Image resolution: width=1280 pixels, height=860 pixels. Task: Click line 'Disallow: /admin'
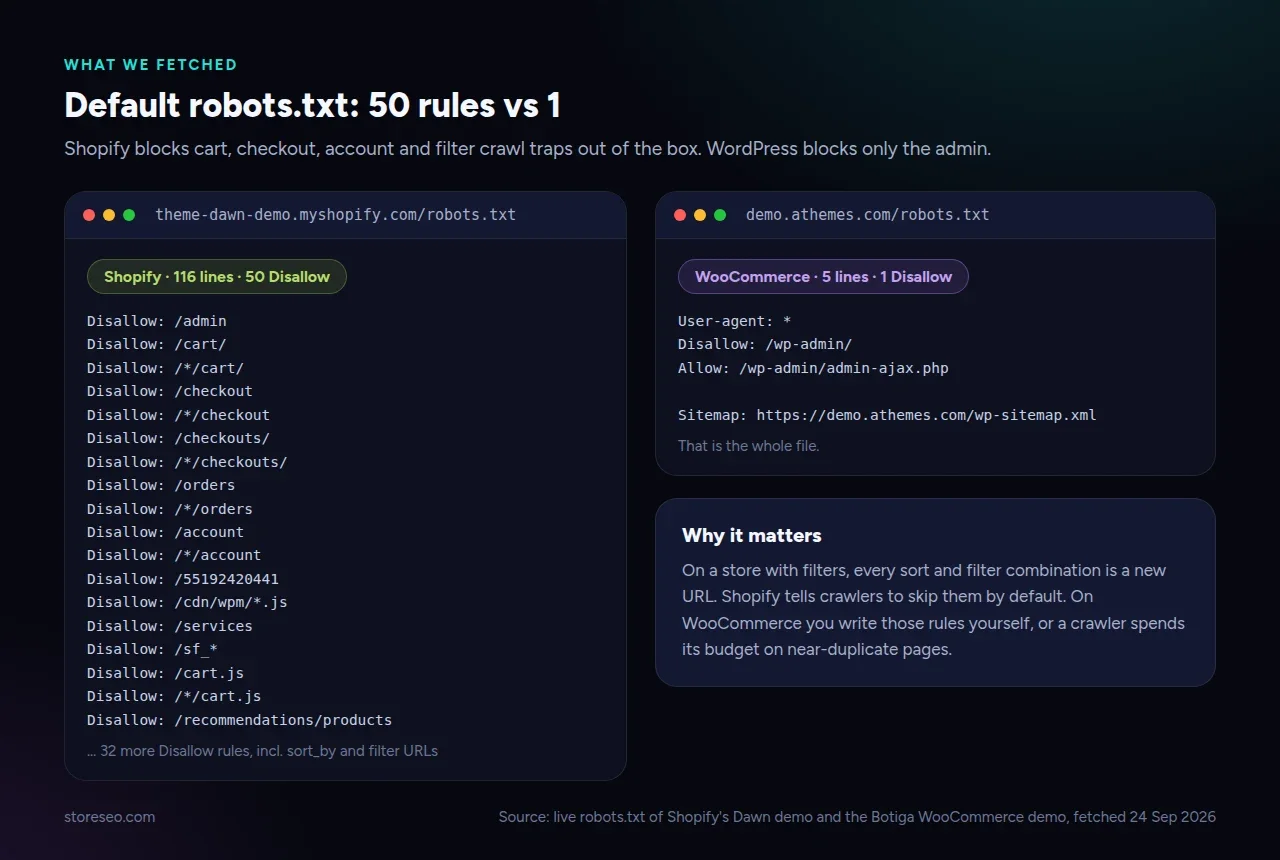[x=157, y=321]
